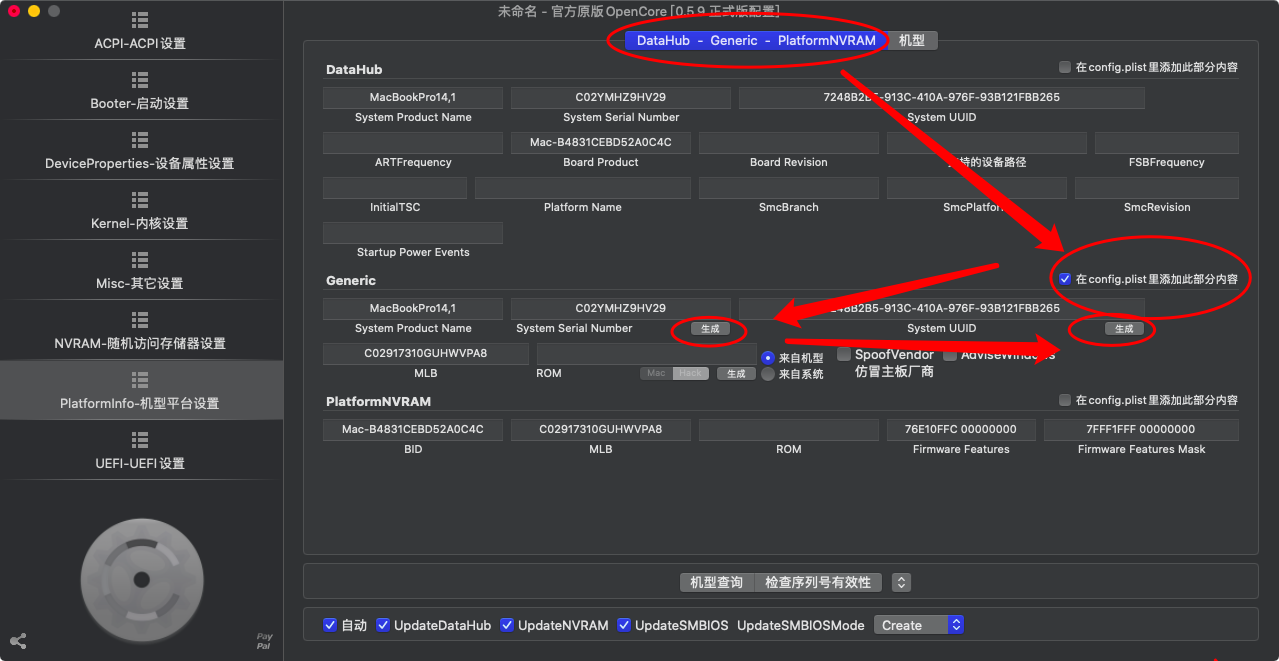This screenshot has height=661, width=1279.
Task: Click the Board Product field
Action: (x=601, y=143)
